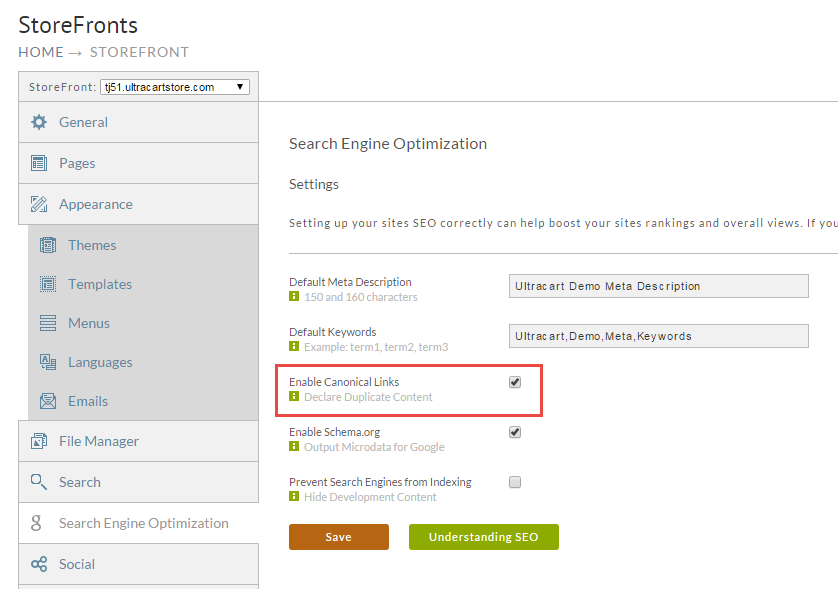This screenshot has height=589, width=838.
Task: Click the Default Keywords input field
Action: [658, 336]
